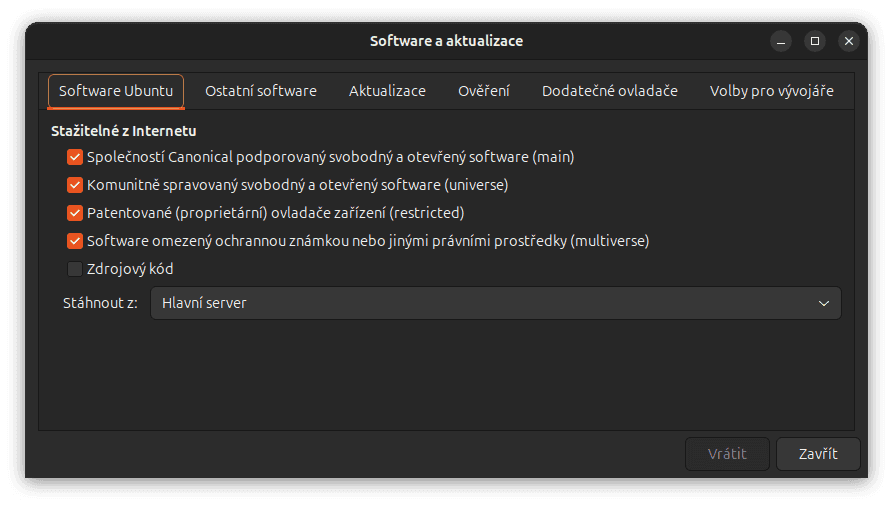
Task: Toggle the community software (universe) checkbox
Action: [74, 185]
